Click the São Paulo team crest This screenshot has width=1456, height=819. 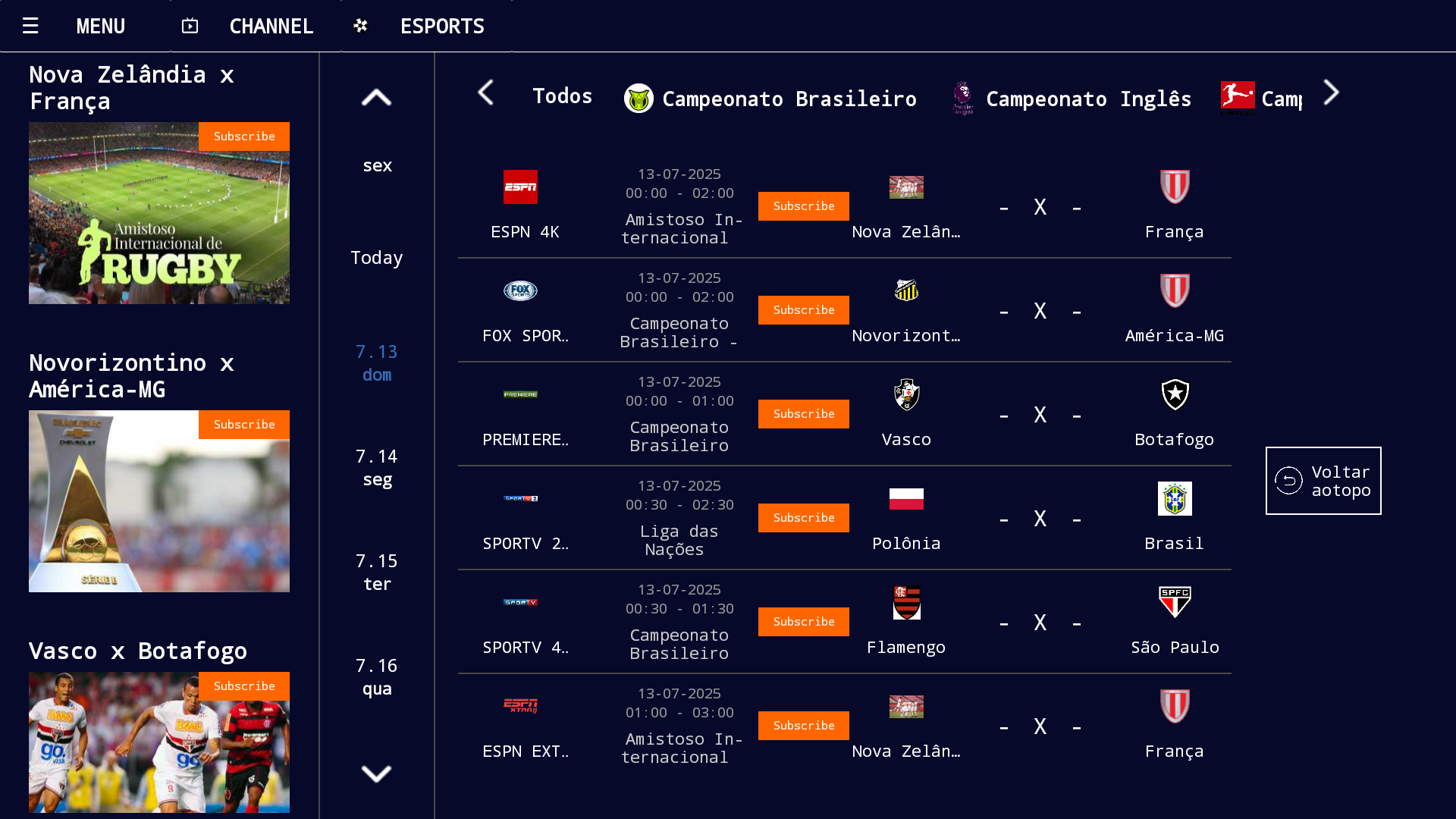pyautogui.click(x=1175, y=602)
